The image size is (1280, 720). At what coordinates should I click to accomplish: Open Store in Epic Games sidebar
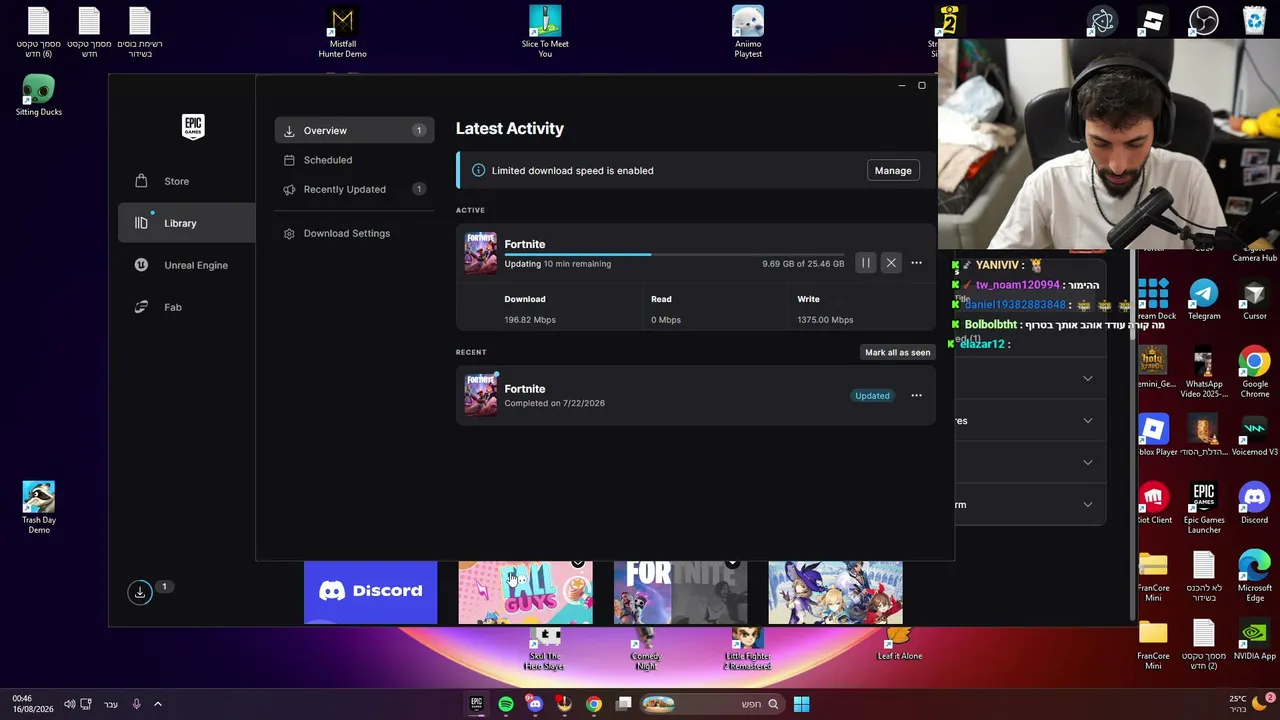tap(176, 181)
